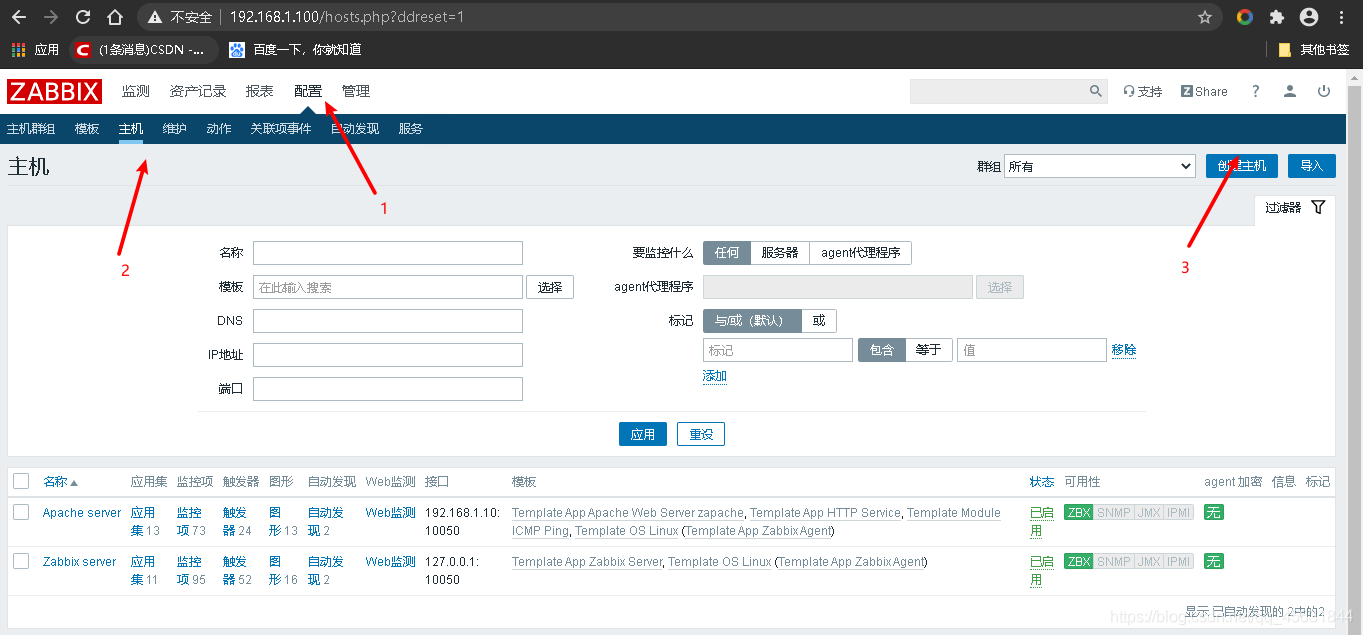The width and height of the screenshot is (1363, 635).
Task: Open Zabbix 支持 support link
Action: point(1142,91)
